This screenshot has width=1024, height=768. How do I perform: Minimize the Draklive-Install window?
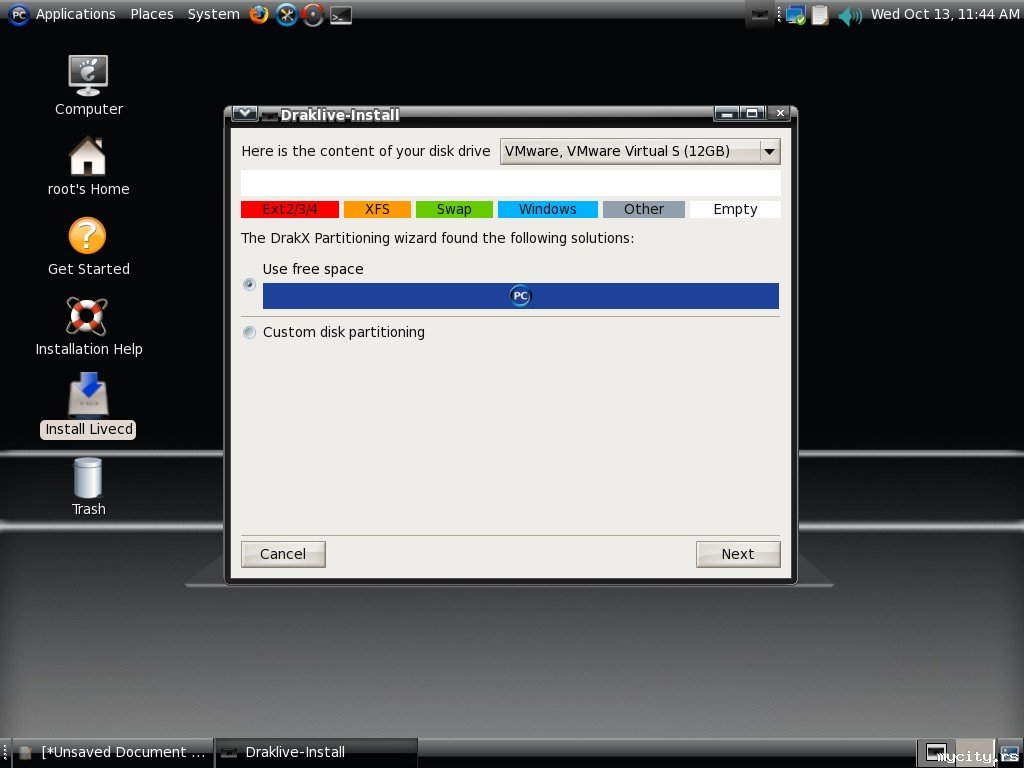[726, 114]
